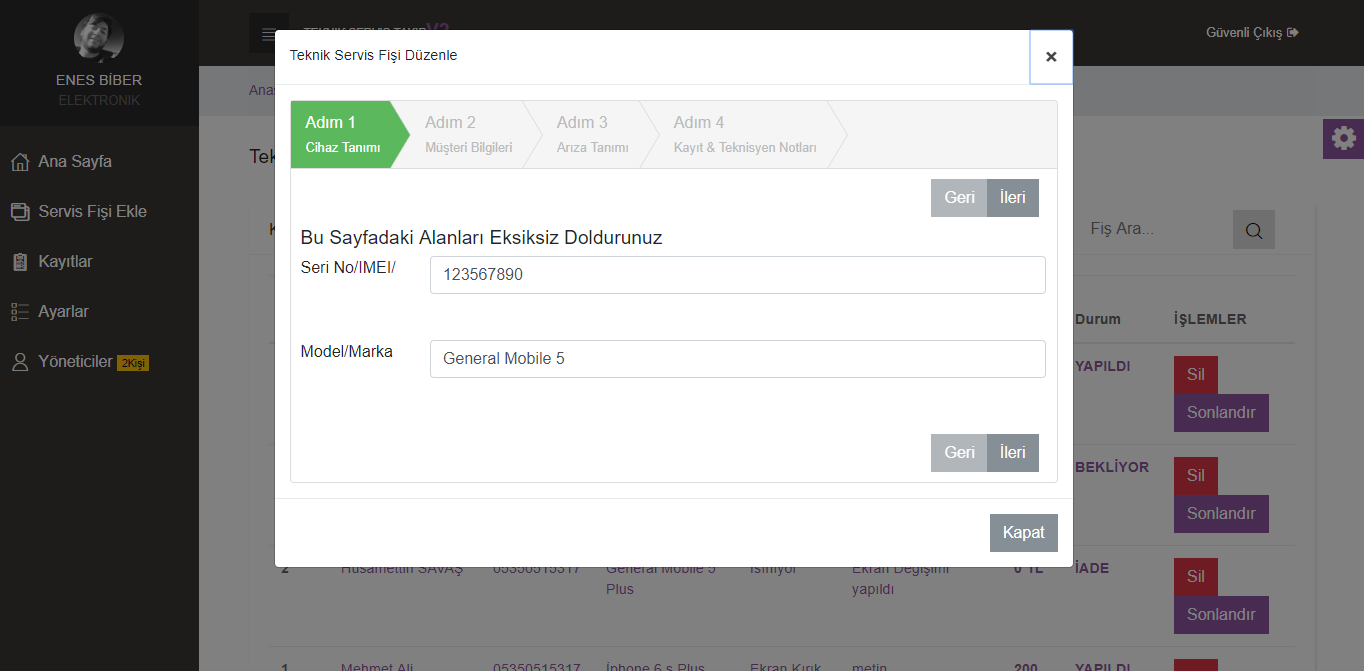Viewport: 1364px width, 671px height.
Task: Click the Fiş Ara search field
Action: 1155,229
